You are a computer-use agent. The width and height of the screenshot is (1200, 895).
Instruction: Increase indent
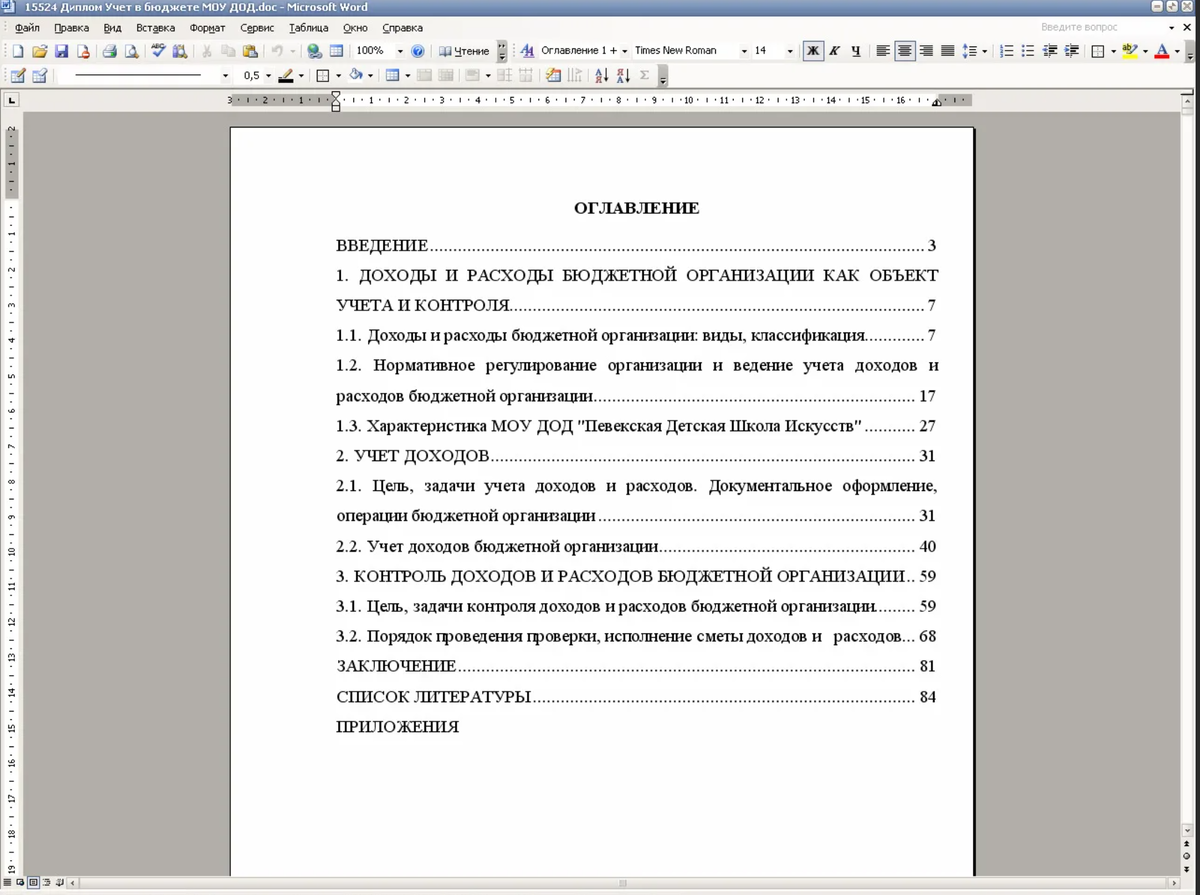[1071, 51]
